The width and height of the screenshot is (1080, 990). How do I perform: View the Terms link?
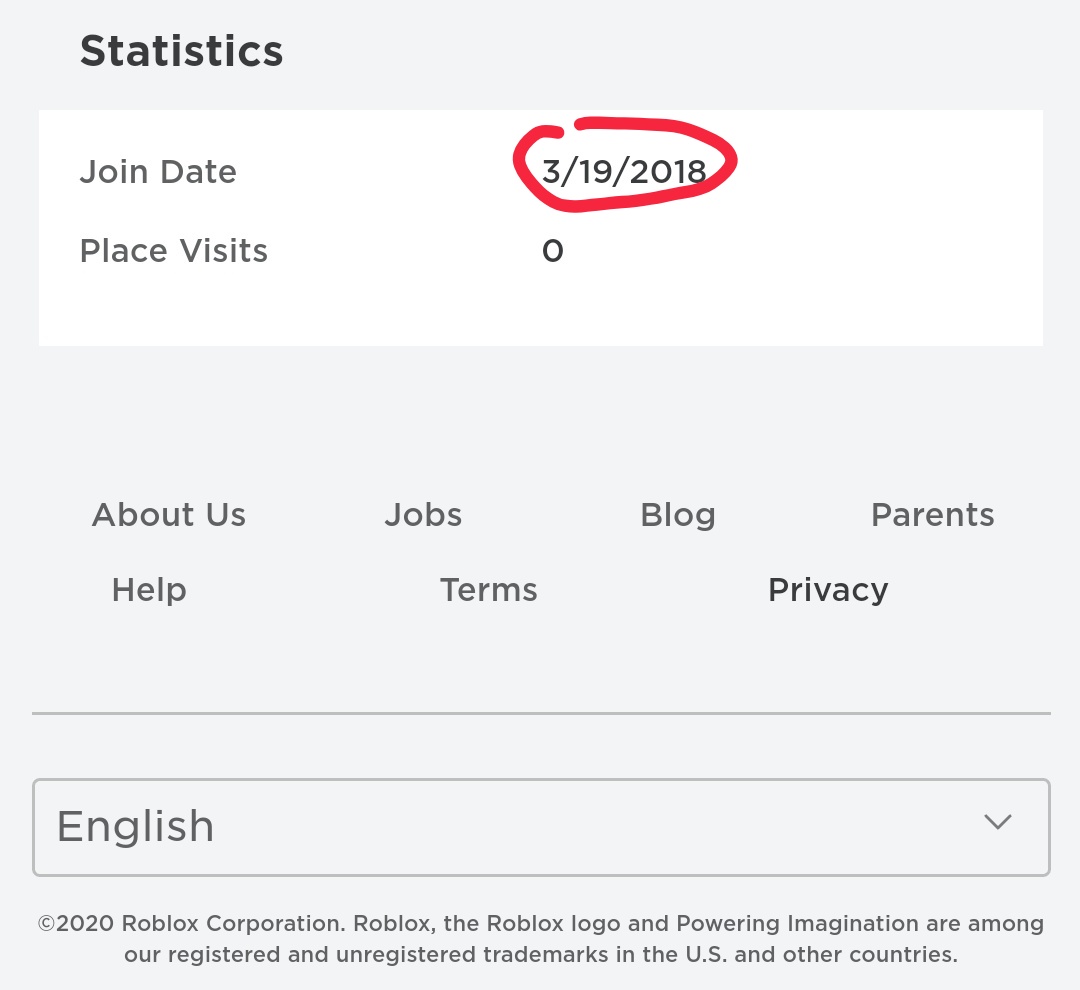488,590
